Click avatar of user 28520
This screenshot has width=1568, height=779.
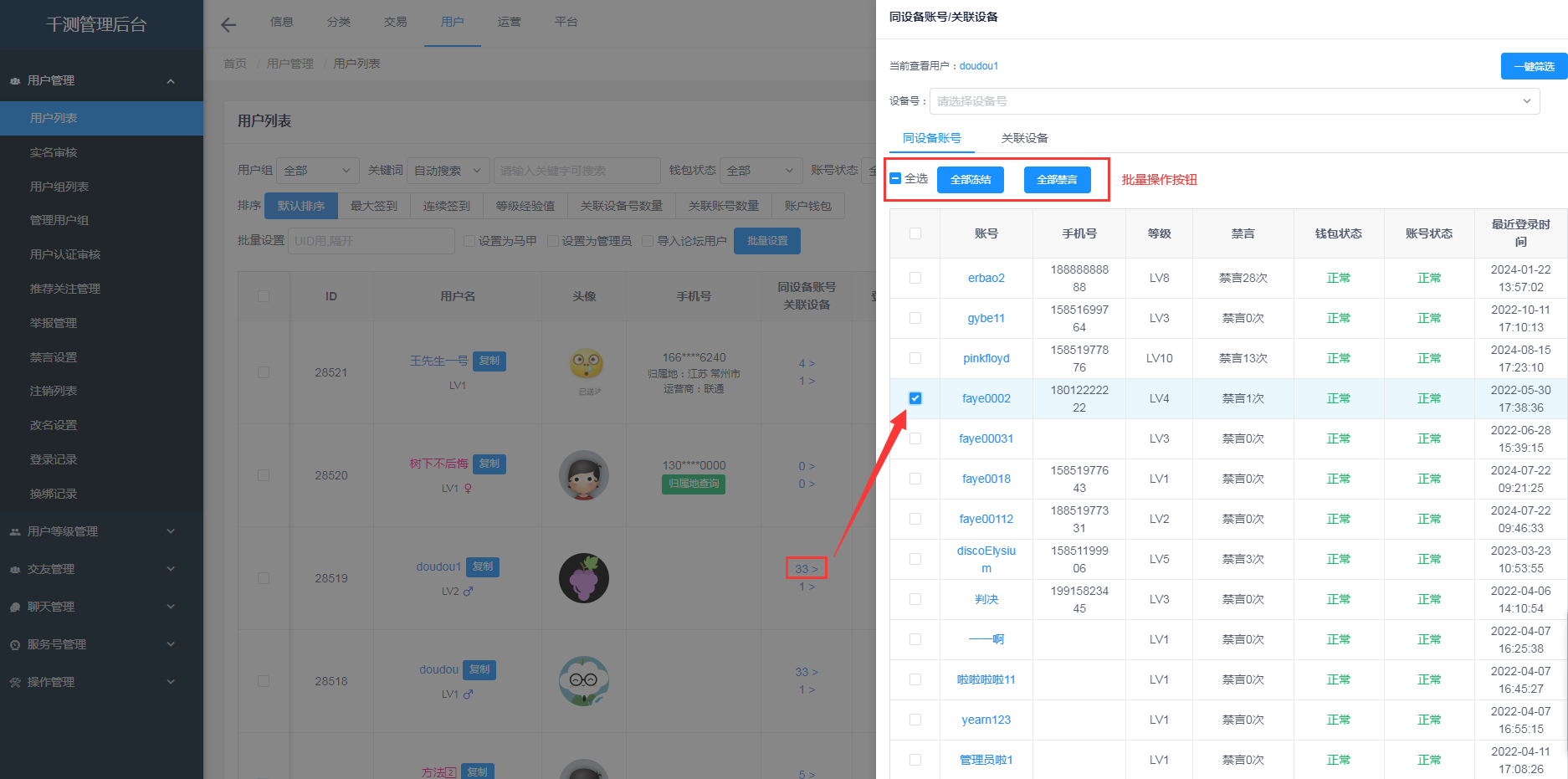tap(584, 475)
